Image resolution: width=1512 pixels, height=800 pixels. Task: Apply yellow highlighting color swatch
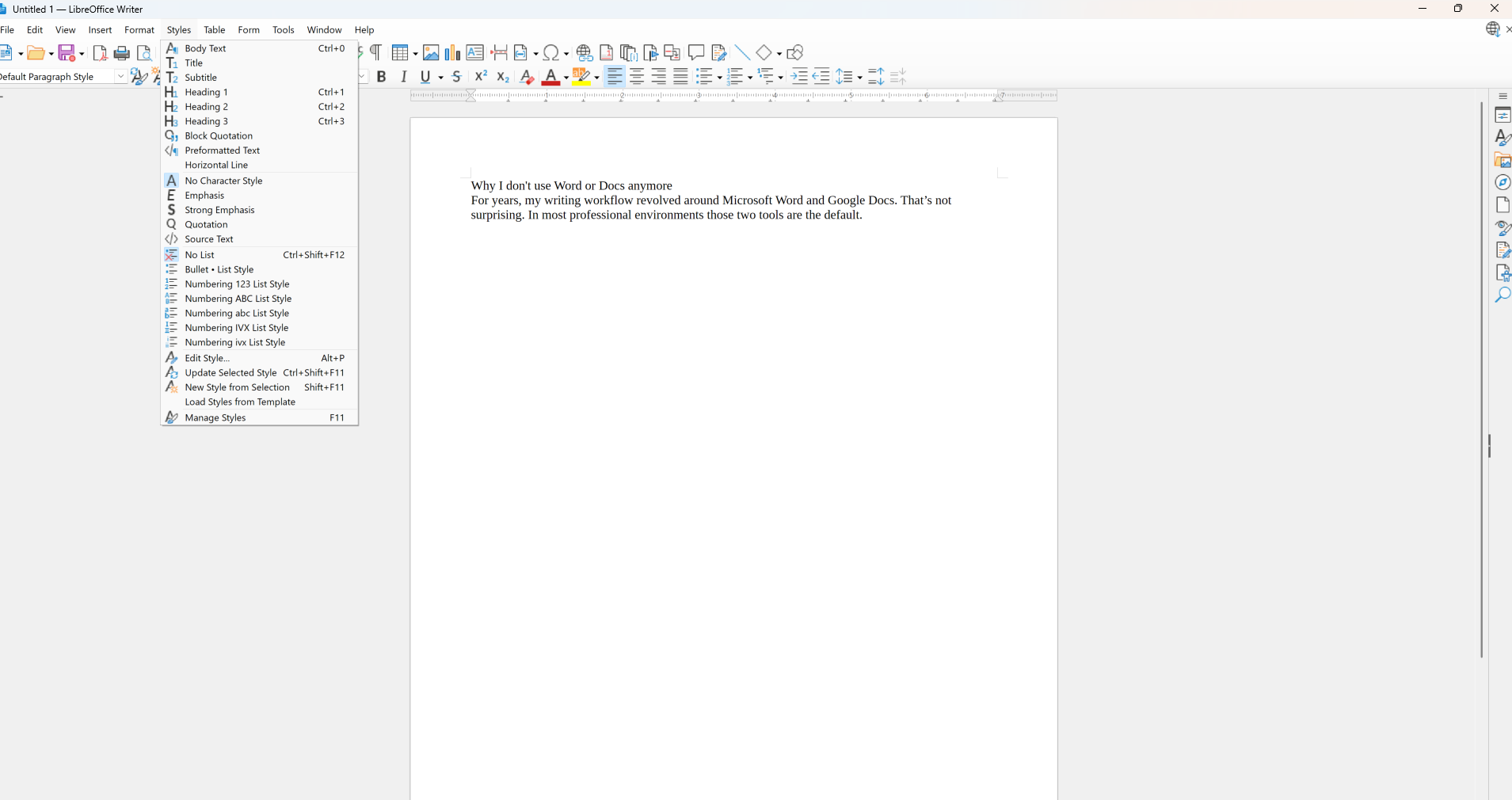pyautogui.click(x=581, y=76)
